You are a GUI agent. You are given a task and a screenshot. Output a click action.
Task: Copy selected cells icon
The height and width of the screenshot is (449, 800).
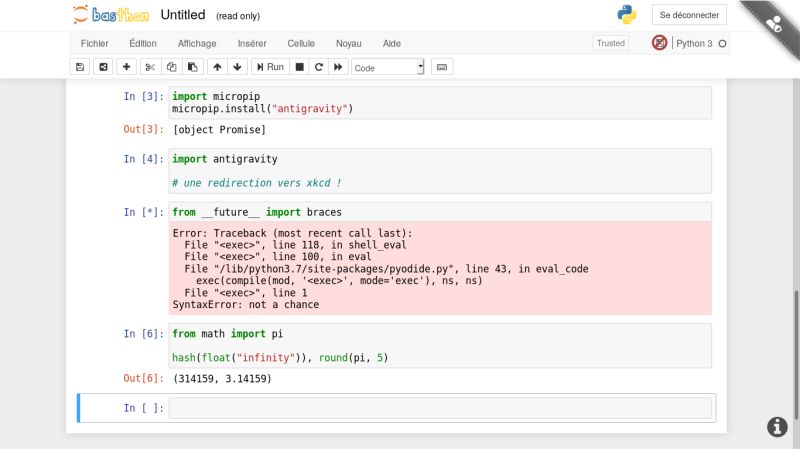171,67
